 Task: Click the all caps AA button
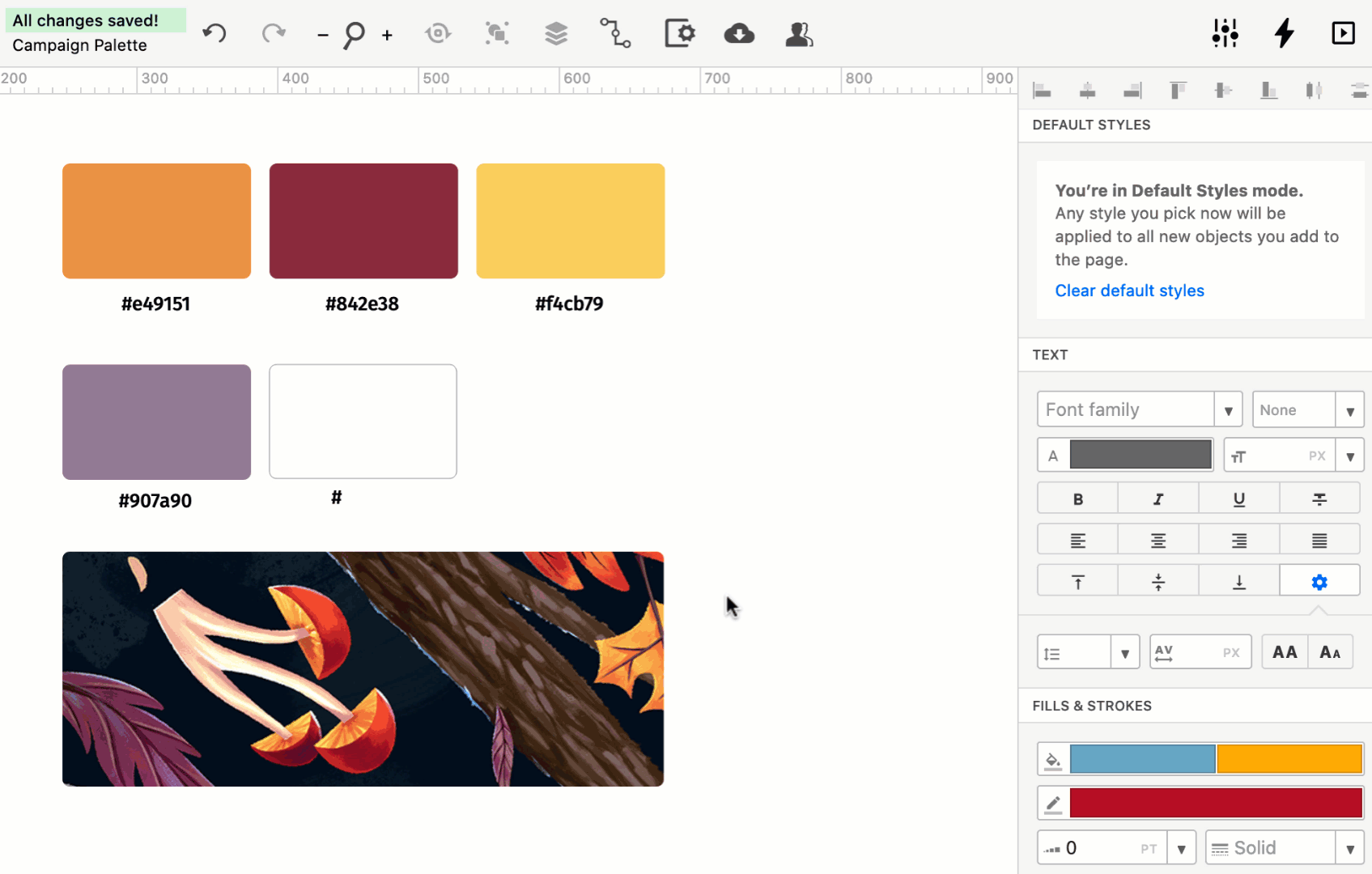(x=1285, y=652)
